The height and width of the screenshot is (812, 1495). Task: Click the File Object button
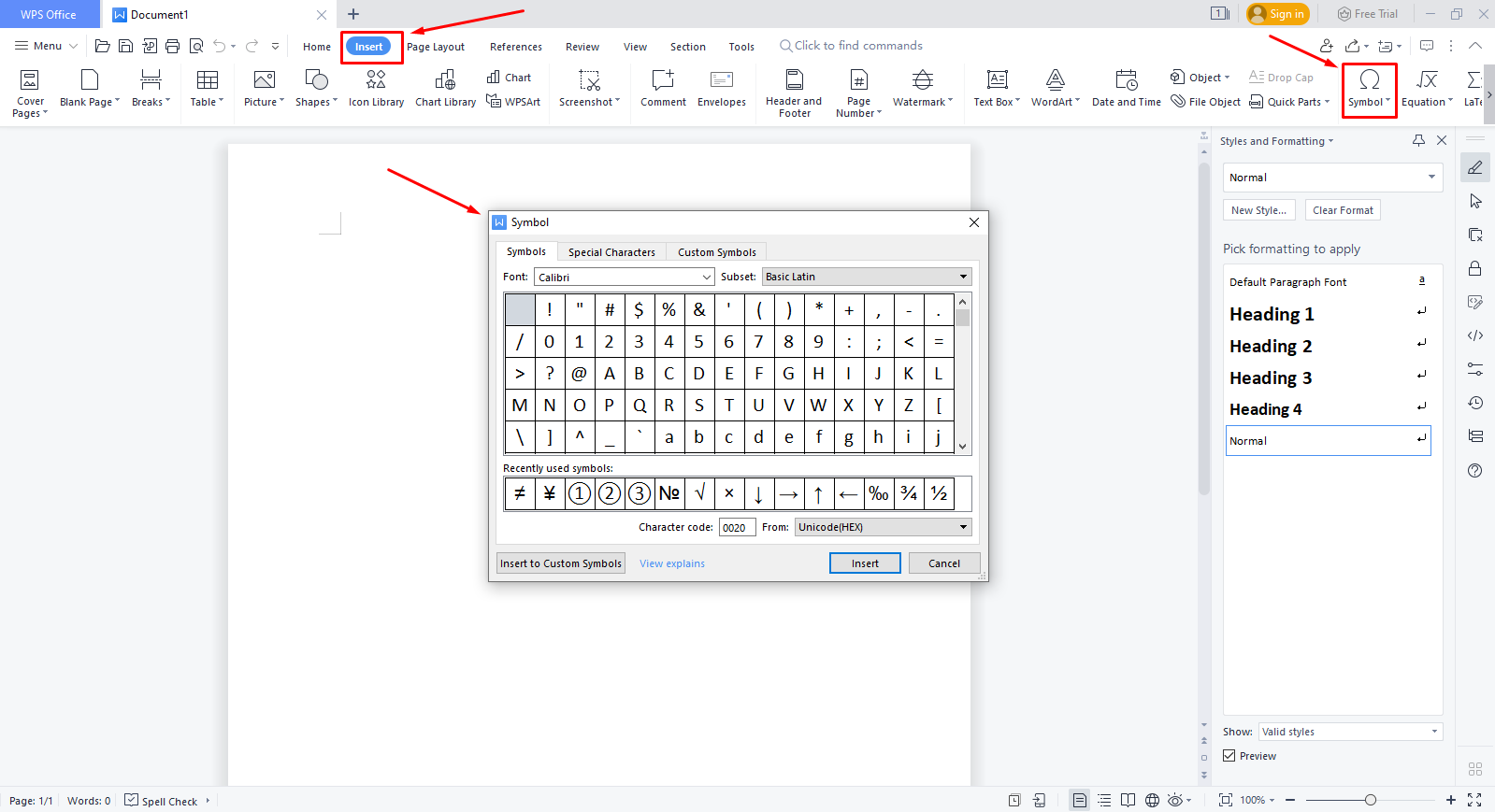pos(1206,102)
